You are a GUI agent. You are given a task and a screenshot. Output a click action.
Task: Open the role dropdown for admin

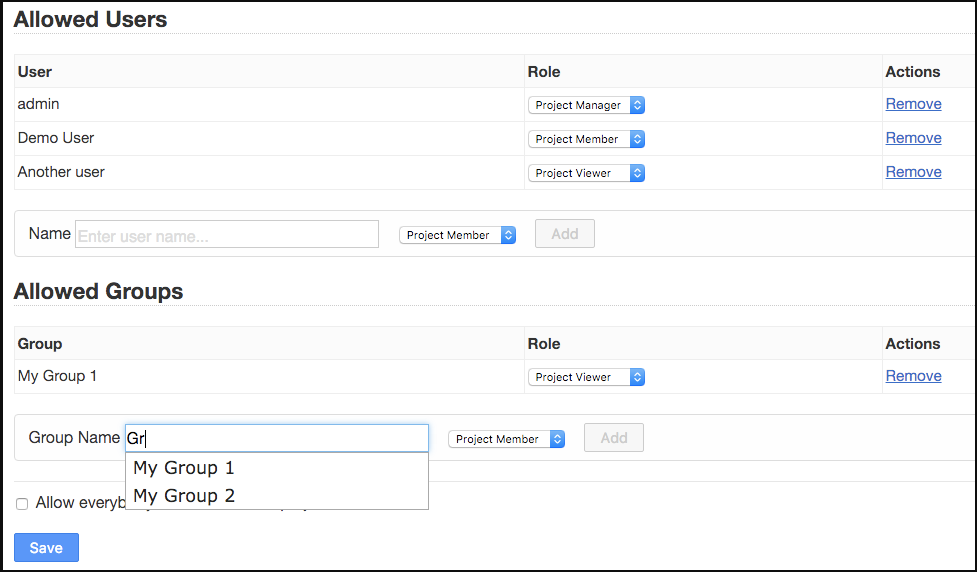[586, 105]
